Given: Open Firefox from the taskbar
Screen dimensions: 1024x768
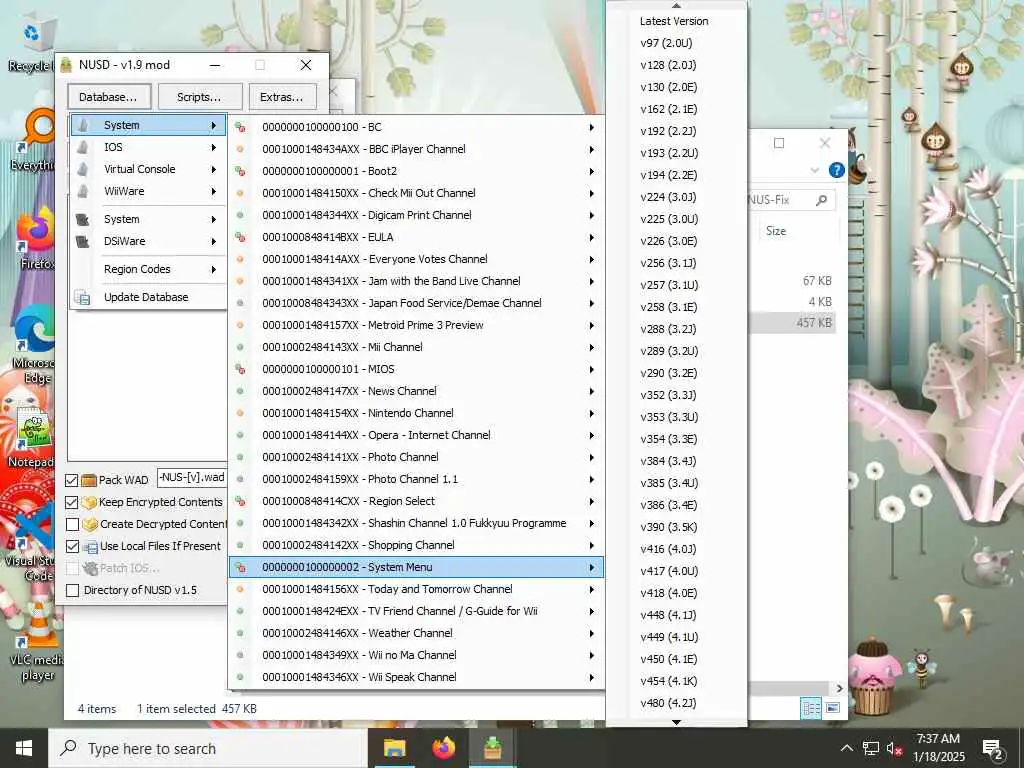Looking at the screenshot, I should tap(443, 748).
